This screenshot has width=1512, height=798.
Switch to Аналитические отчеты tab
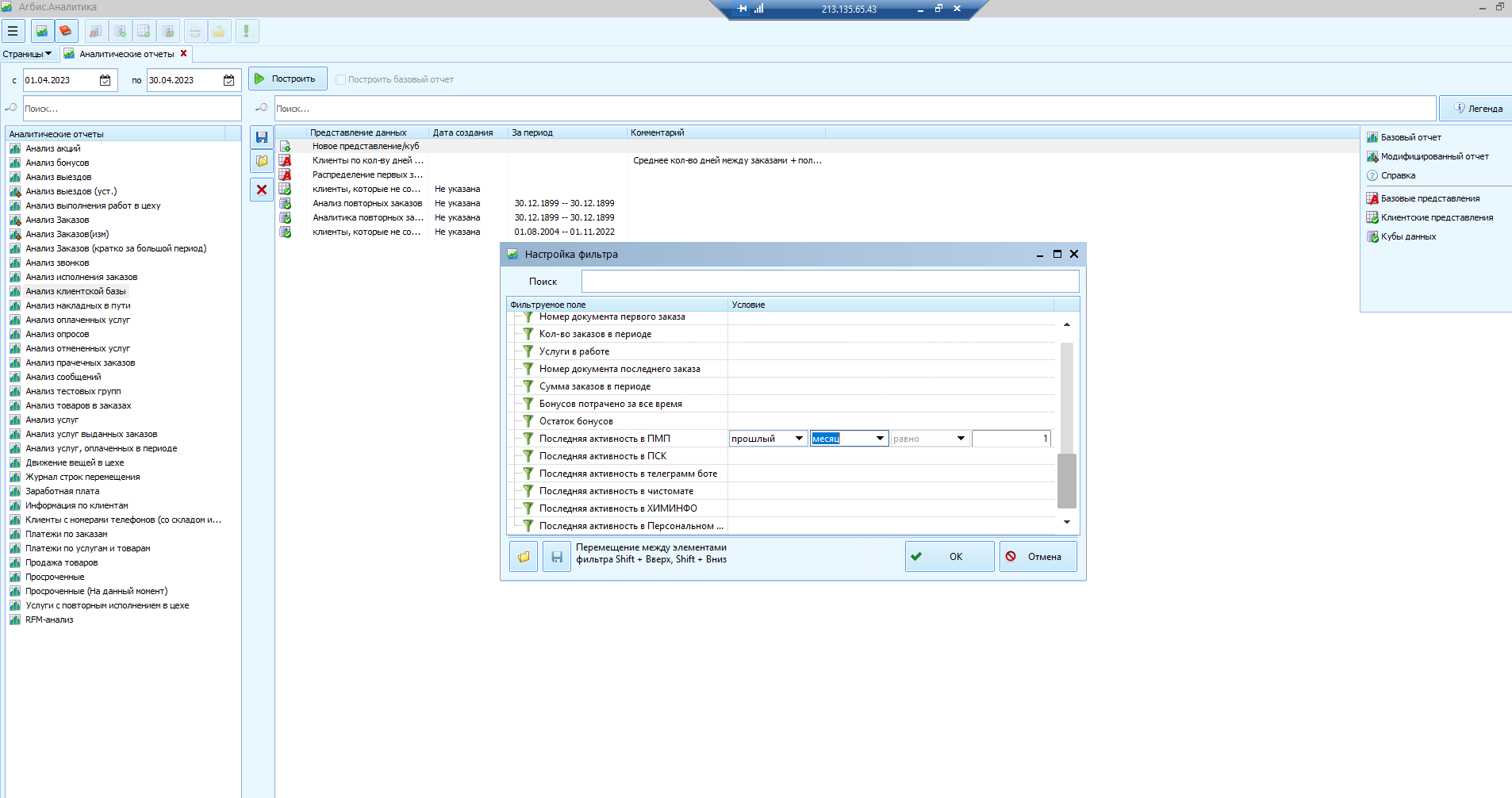coord(126,54)
